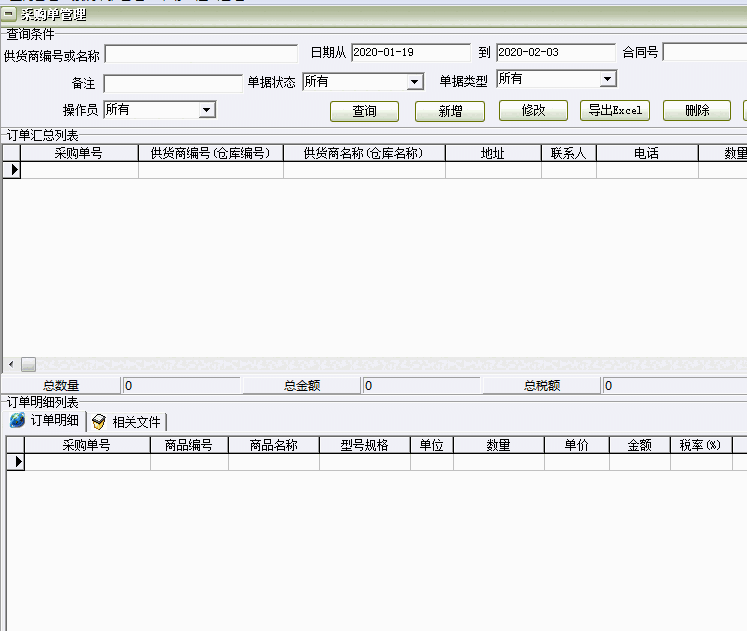
Task: Open the 操作员 dropdown
Action: tap(206, 110)
